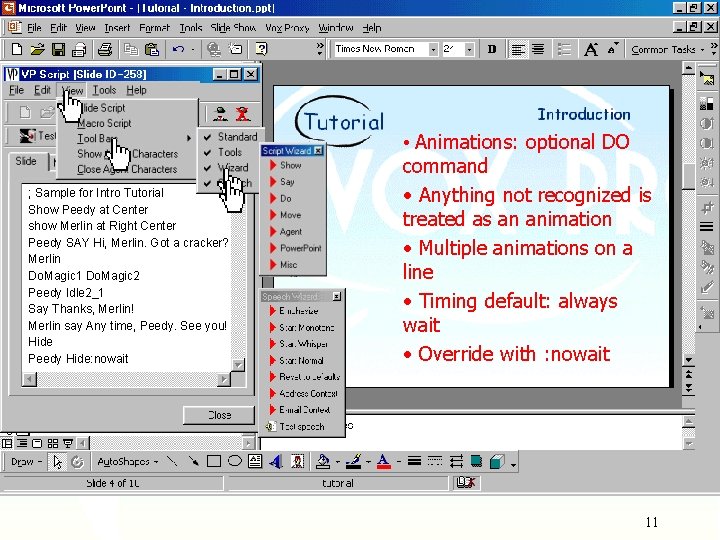Click the Insert Hyperlink globe icon
Screen dimensions: 720x540
click(214, 49)
